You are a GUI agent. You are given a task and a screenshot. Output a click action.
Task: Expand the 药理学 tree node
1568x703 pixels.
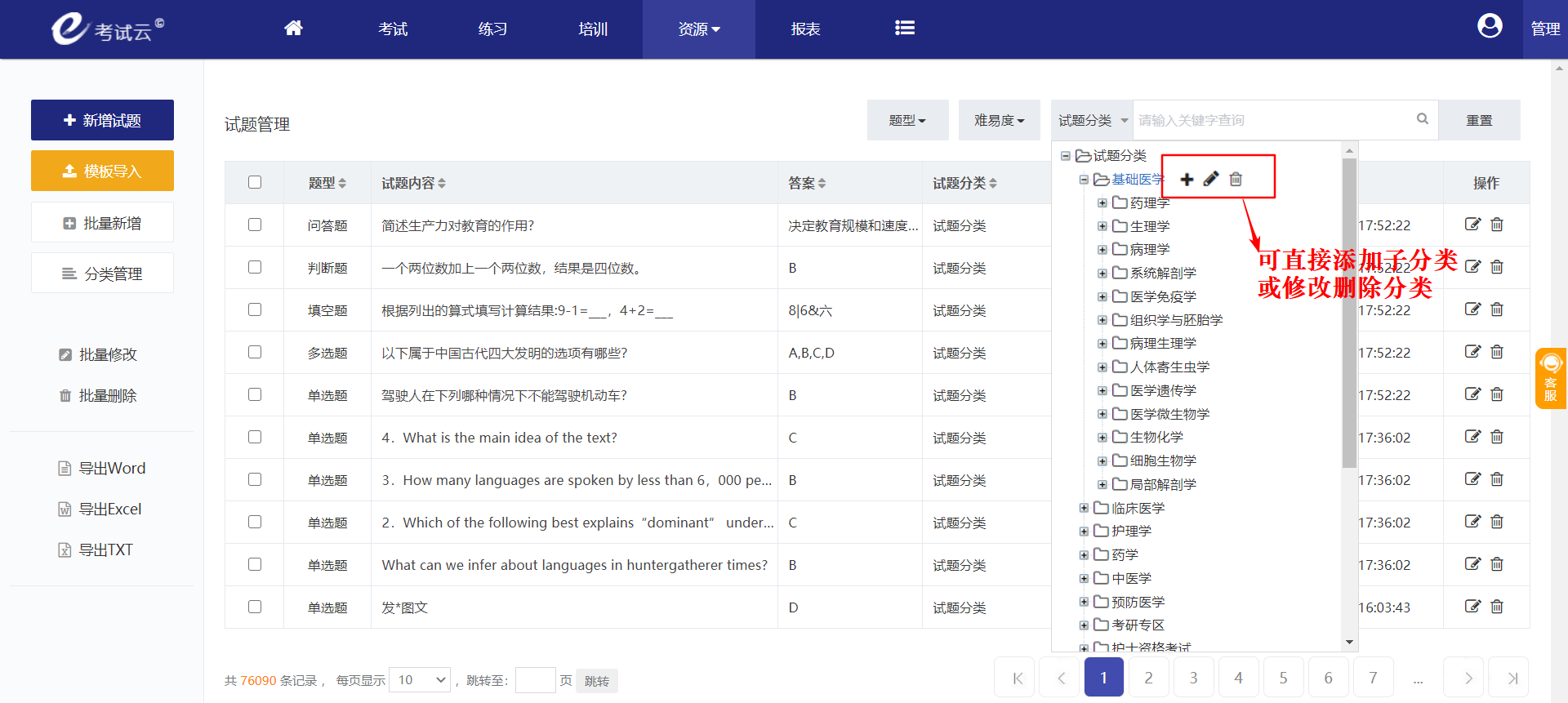pyautogui.click(x=1102, y=202)
